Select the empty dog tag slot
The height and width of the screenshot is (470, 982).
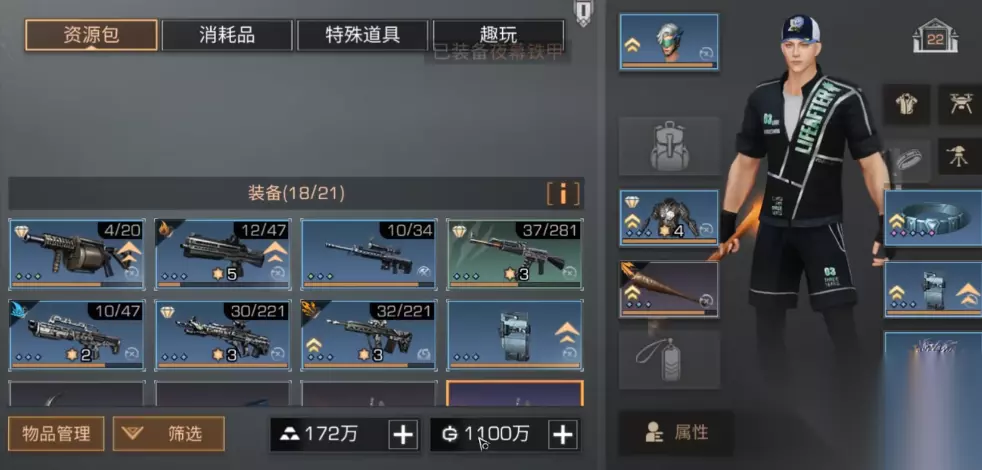(669, 359)
